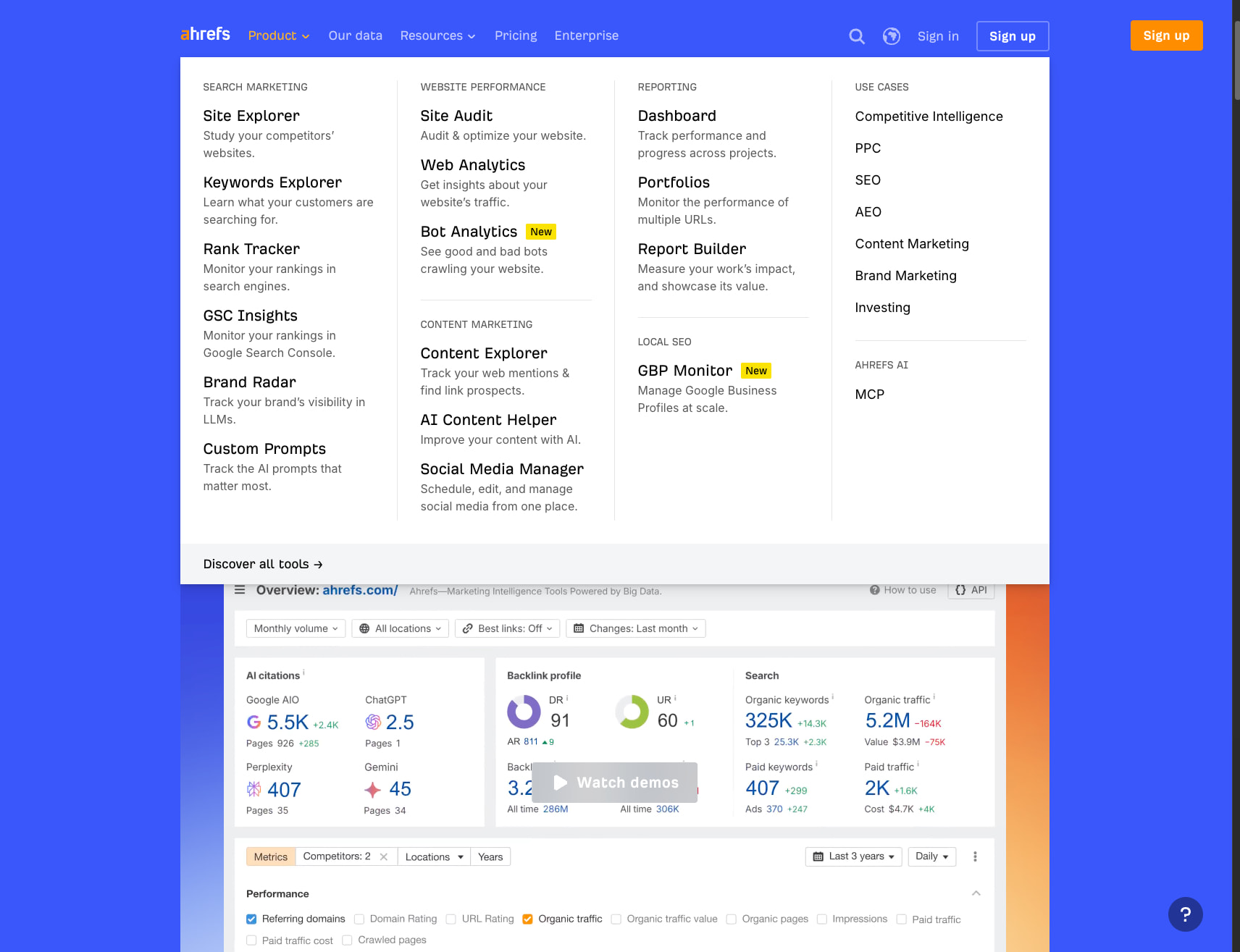Click the How to use help icon
This screenshot has height=952, width=1240.
click(x=875, y=590)
